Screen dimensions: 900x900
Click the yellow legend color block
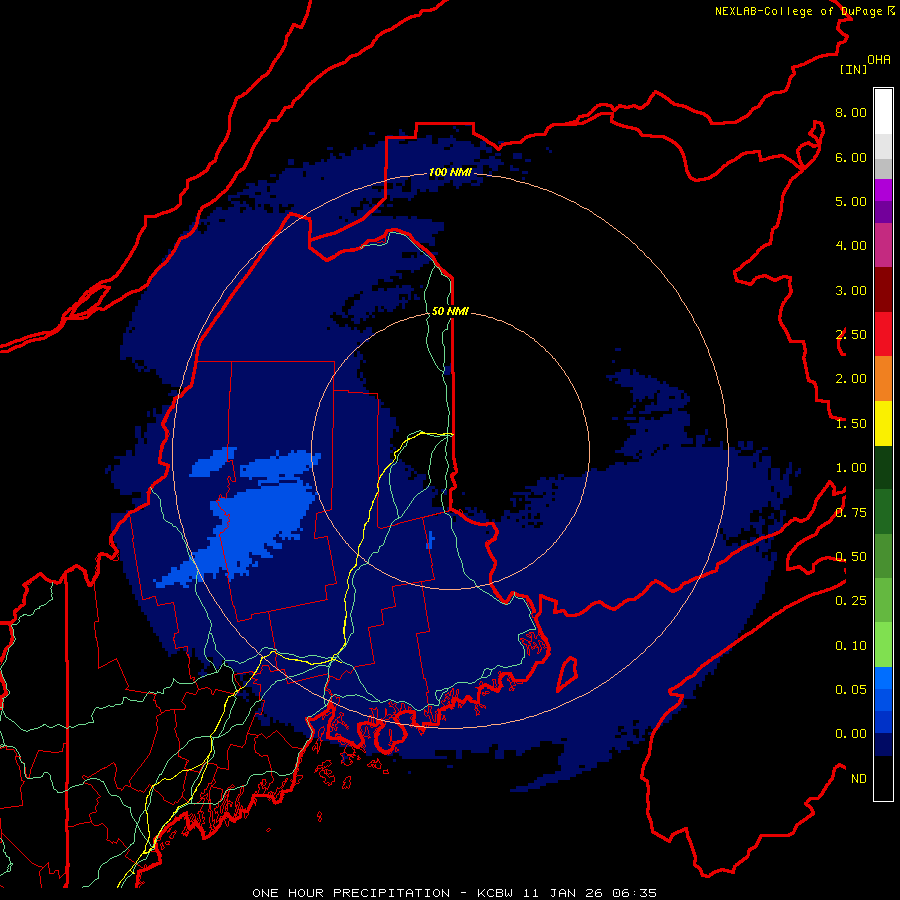point(883,424)
